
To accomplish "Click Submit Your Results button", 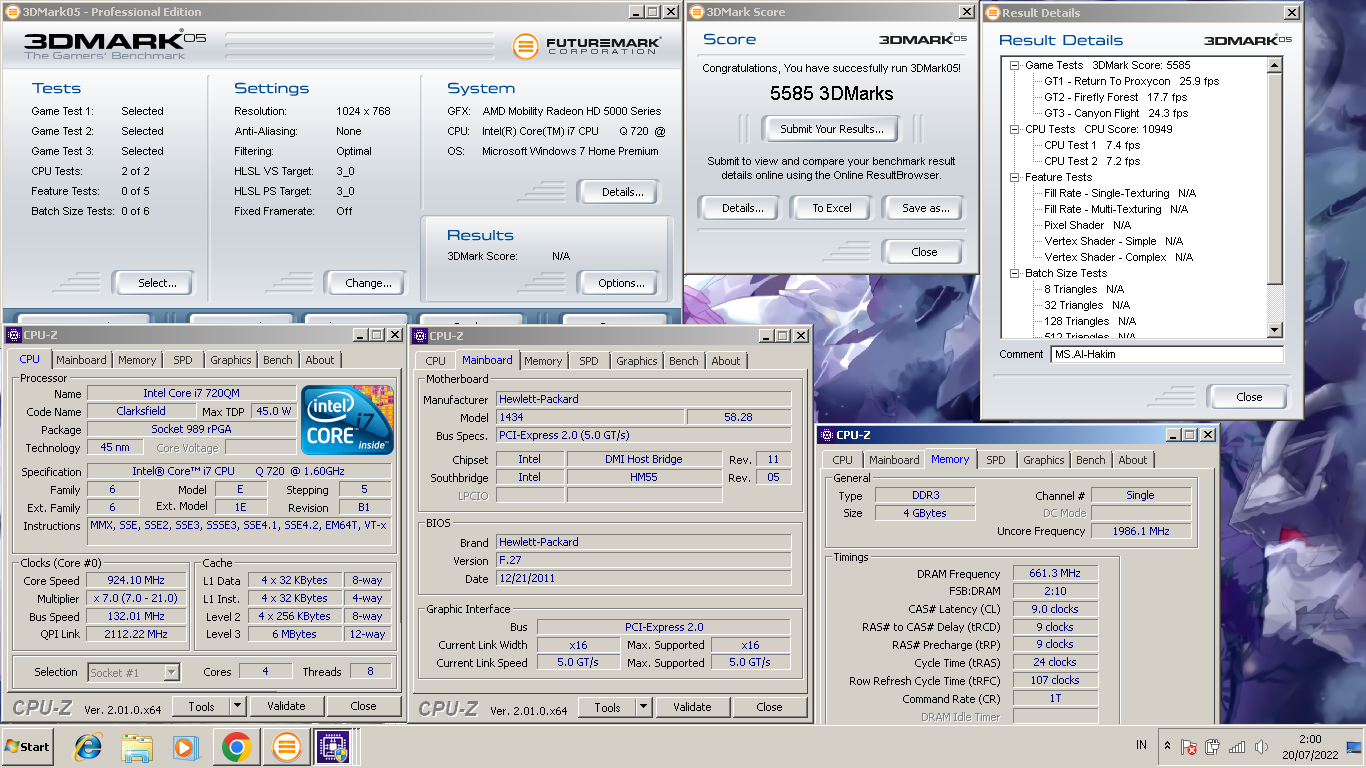I will [832, 129].
